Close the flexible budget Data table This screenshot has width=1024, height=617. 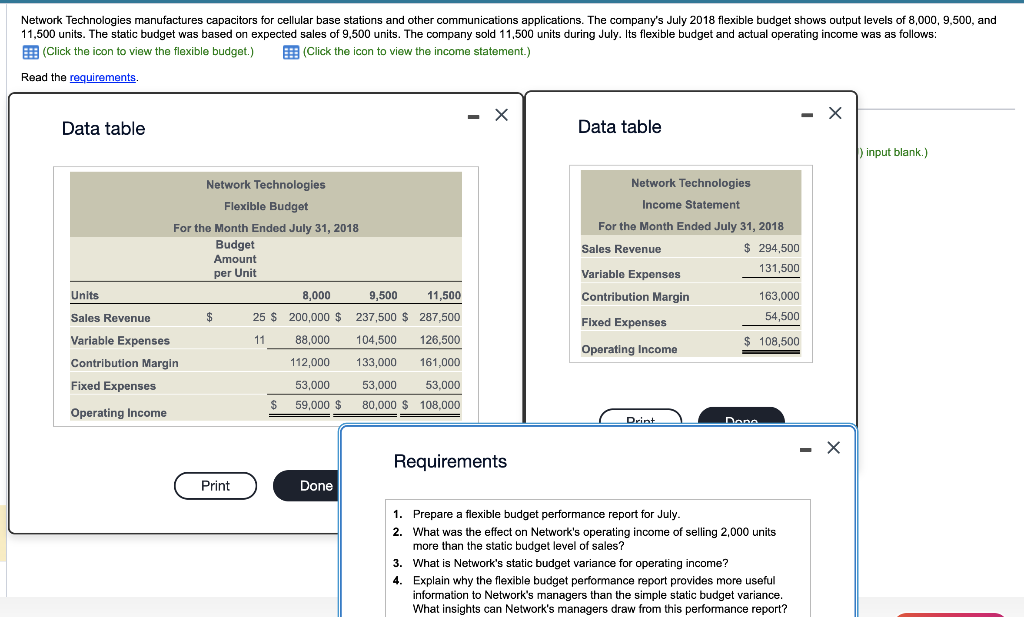point(501,115)
